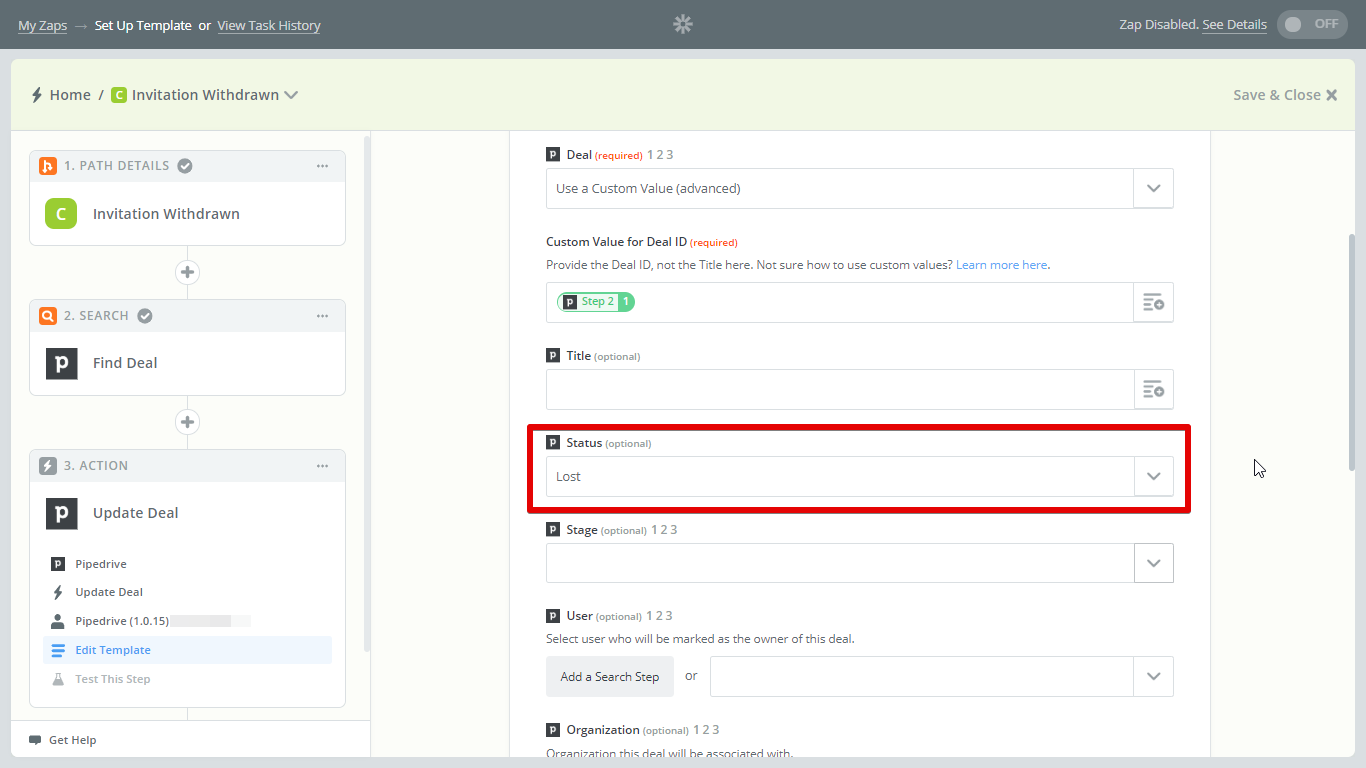The image size is (1366, 768).
Task: Open Learn more here link
Action: [x=1001, y=265]
